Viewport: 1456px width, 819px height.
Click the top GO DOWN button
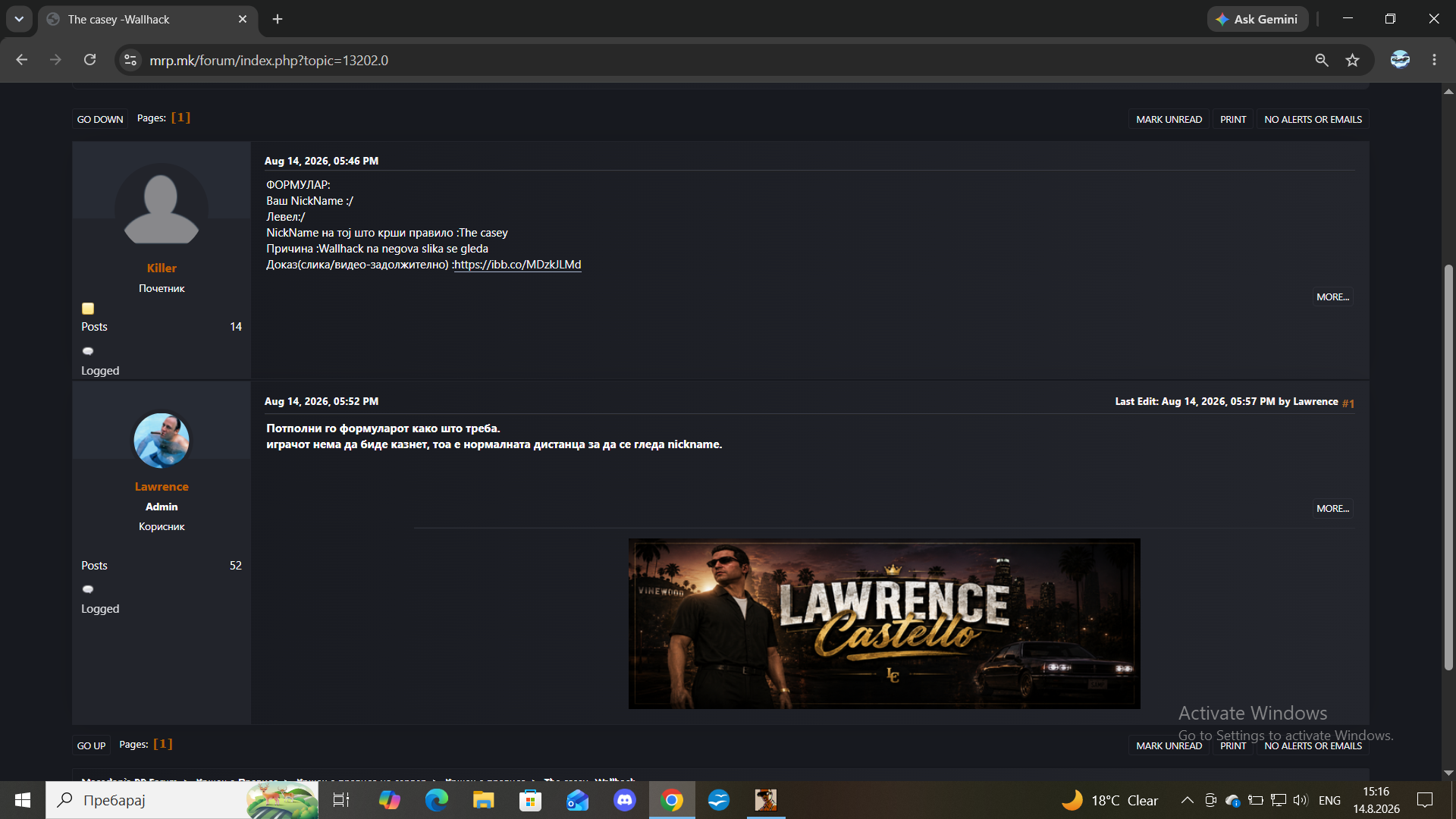click(x=100, y=119)
